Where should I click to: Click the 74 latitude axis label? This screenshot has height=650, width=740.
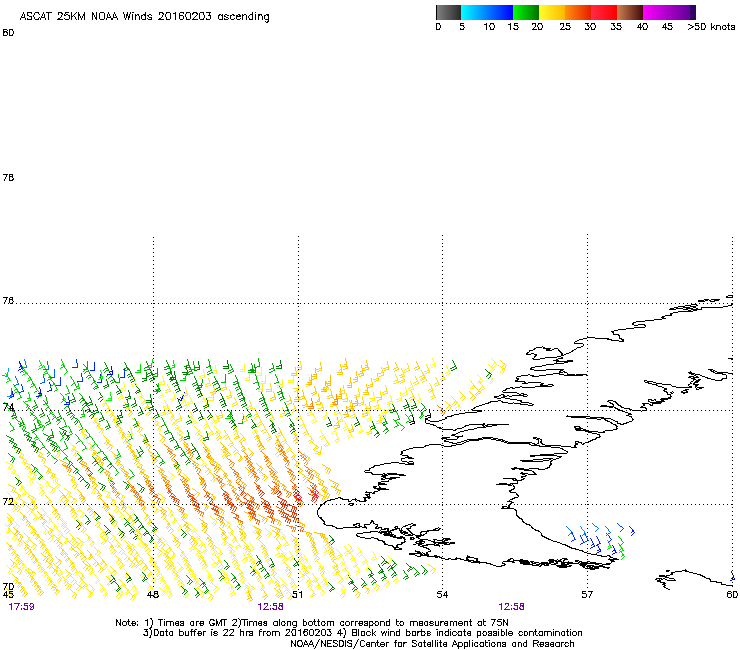tap(8, 407)
